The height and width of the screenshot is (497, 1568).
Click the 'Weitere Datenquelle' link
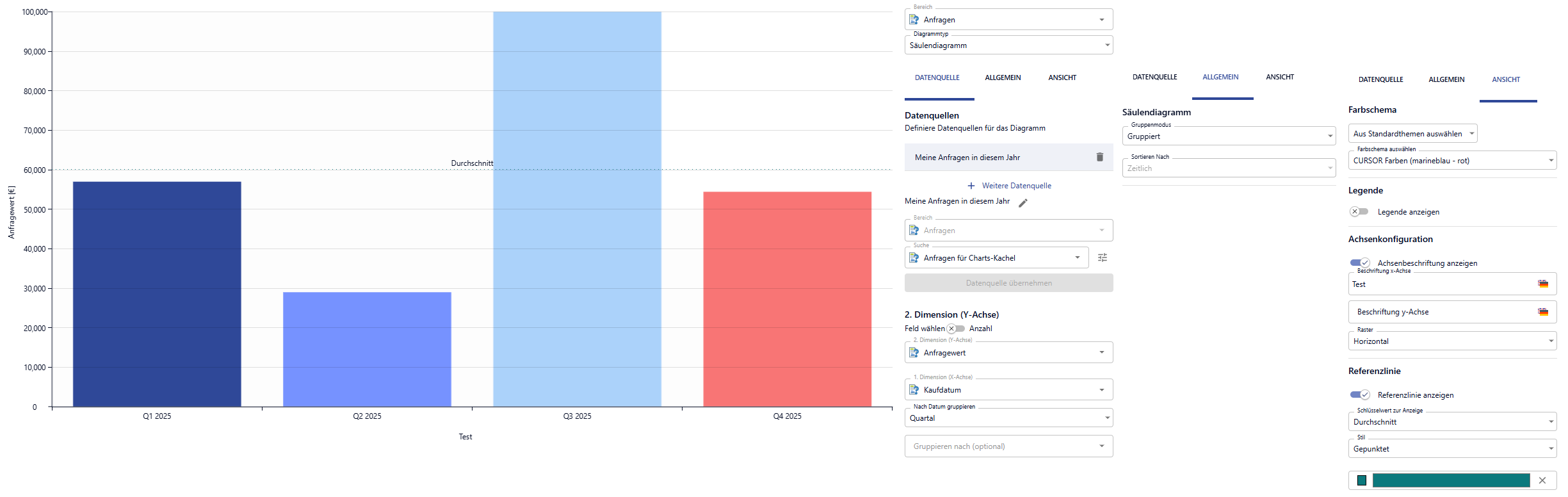(x=1009, y=186)
